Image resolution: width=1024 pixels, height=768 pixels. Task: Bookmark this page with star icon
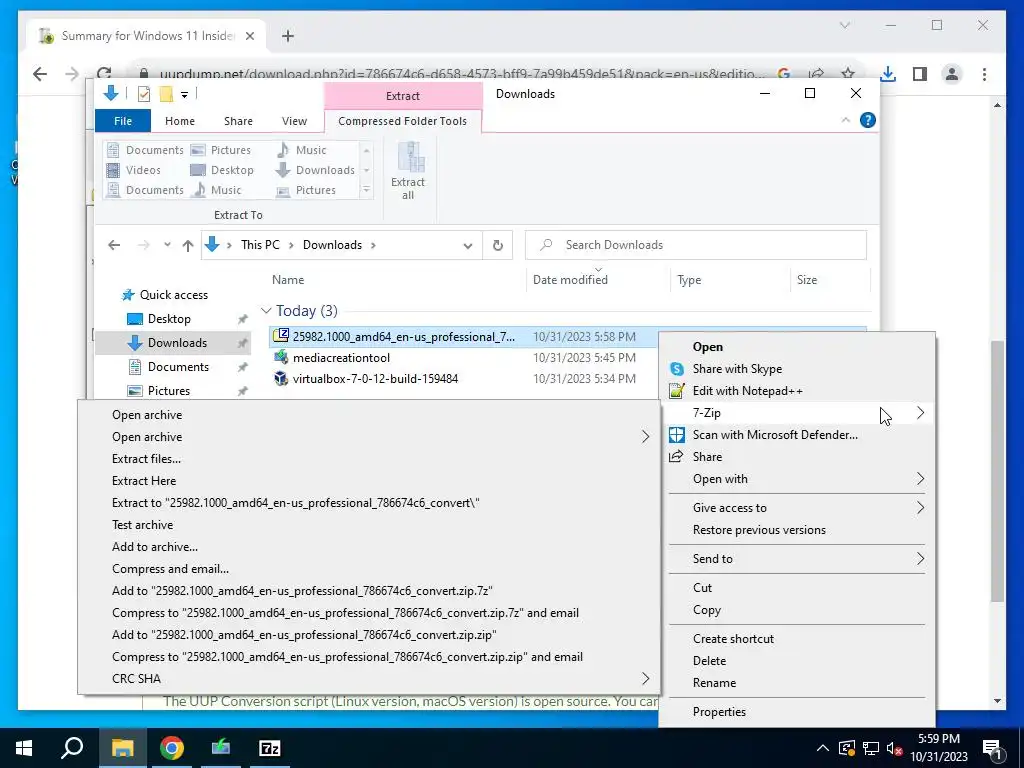click(848, 74)
